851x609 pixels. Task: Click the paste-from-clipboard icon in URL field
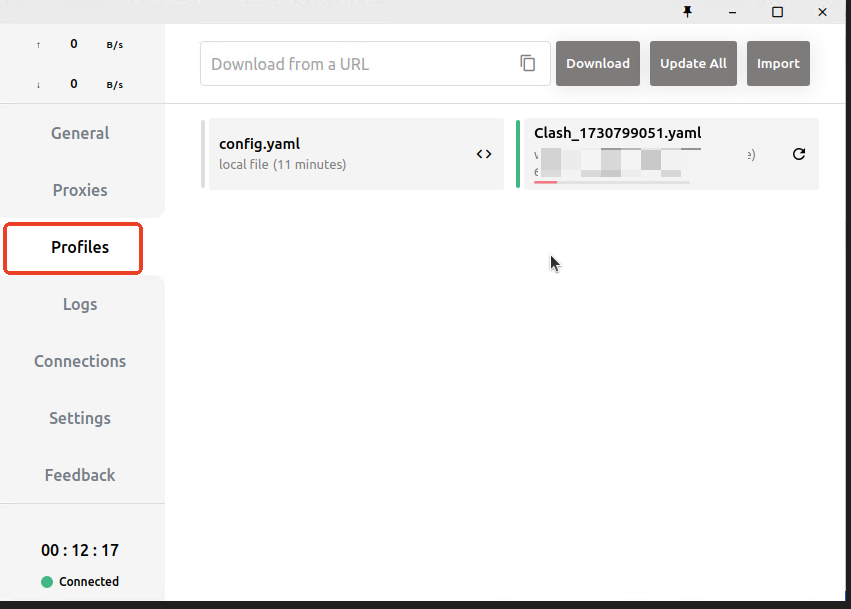tap(528, 64)
